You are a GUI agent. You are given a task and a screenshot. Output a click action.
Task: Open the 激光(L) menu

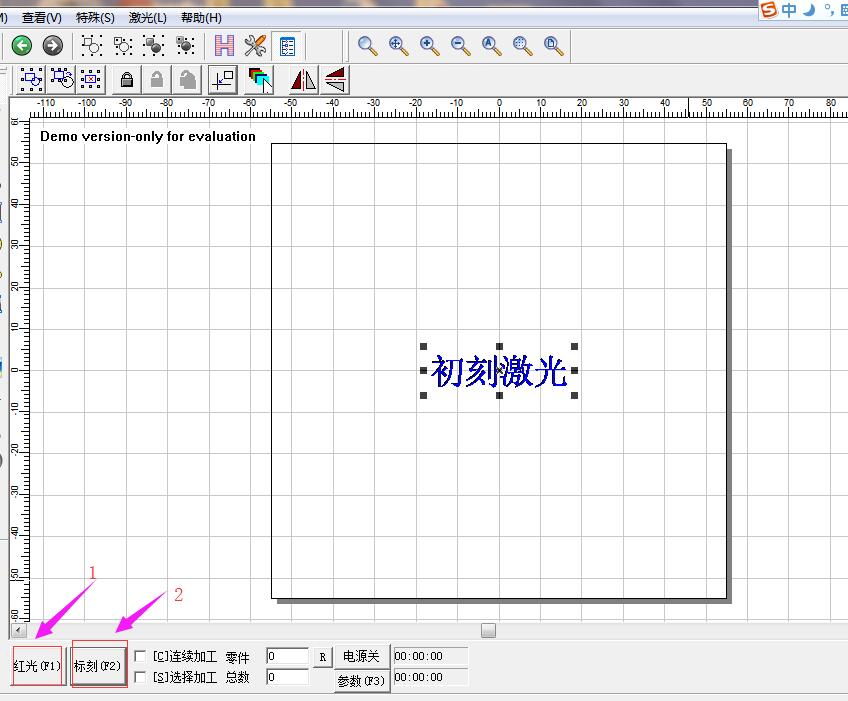[147, 18]
